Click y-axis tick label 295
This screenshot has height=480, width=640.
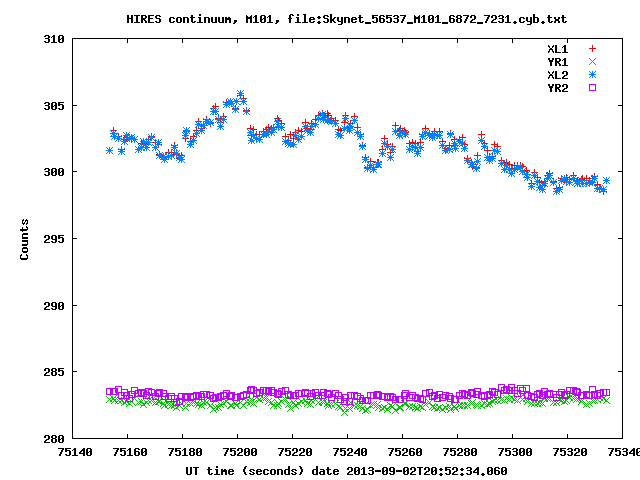(x=54, y=239)
